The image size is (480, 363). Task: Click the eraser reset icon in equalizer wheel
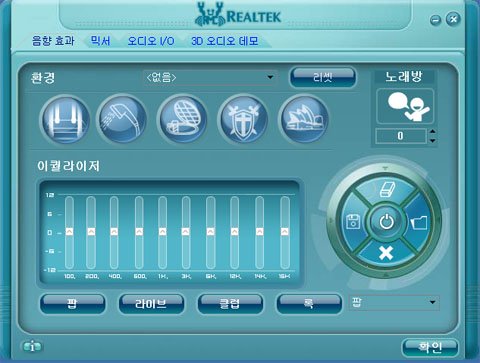point(386,190)
